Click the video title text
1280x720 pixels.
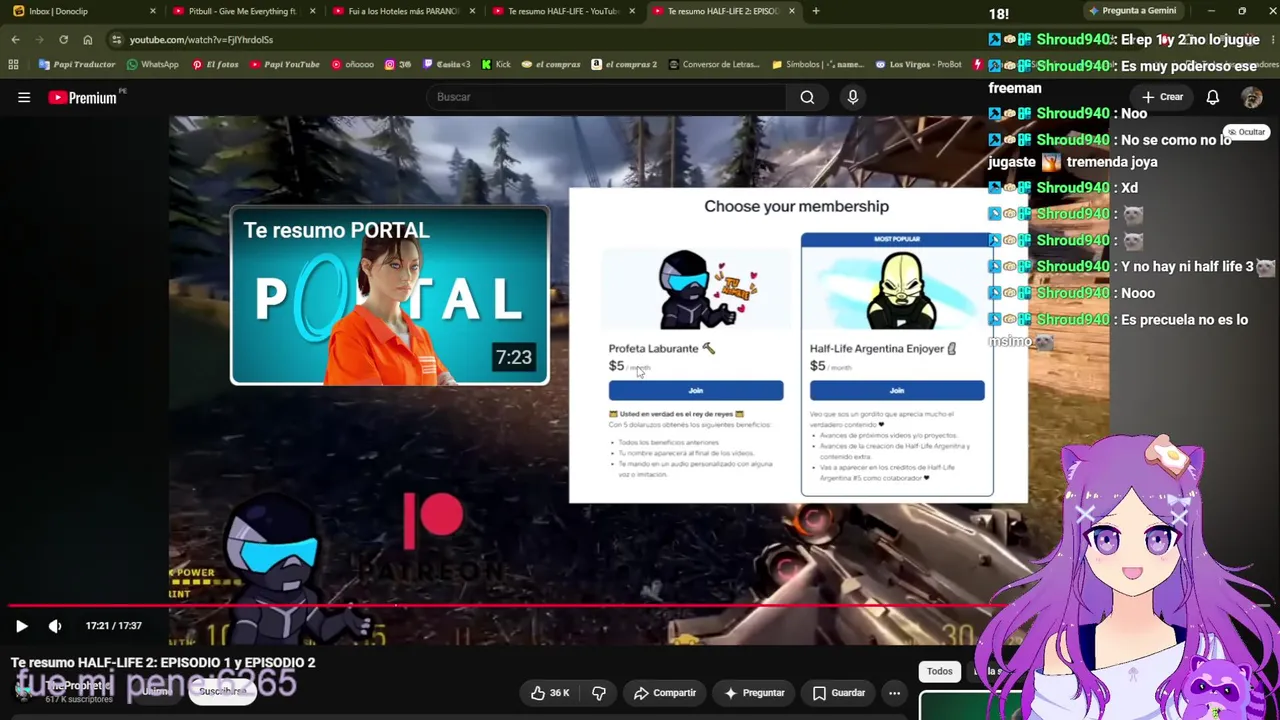click(x=163, y=663)
